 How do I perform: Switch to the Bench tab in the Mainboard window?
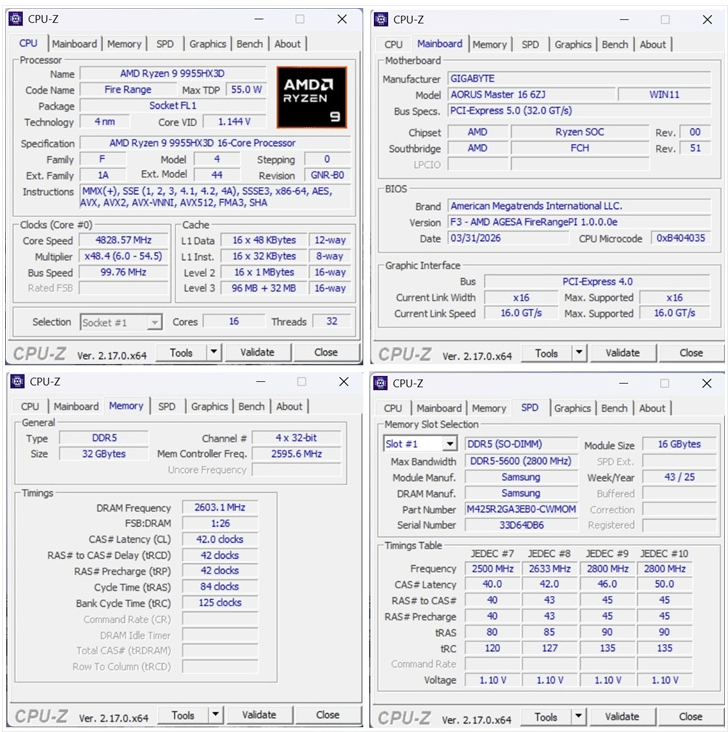[x=615, y=44]
